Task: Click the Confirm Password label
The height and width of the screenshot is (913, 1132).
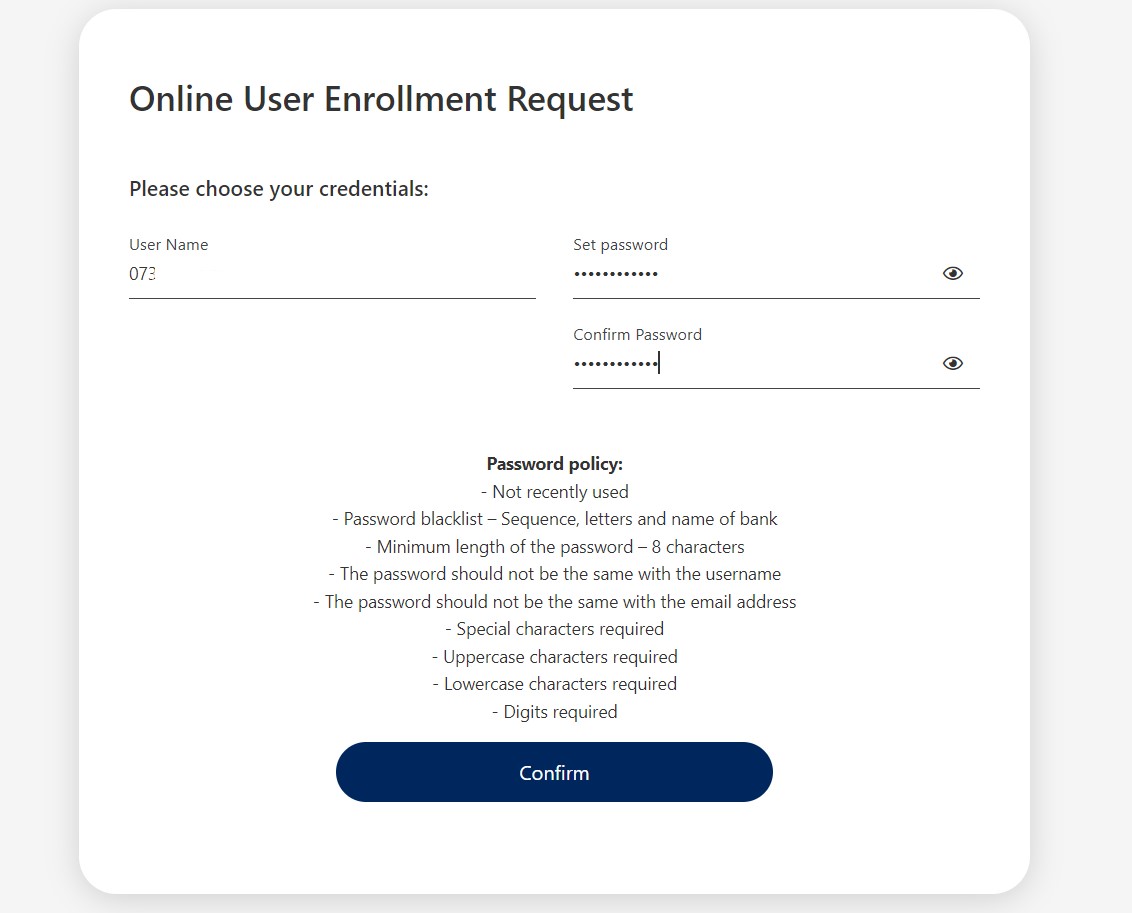Action: [637, 334]
